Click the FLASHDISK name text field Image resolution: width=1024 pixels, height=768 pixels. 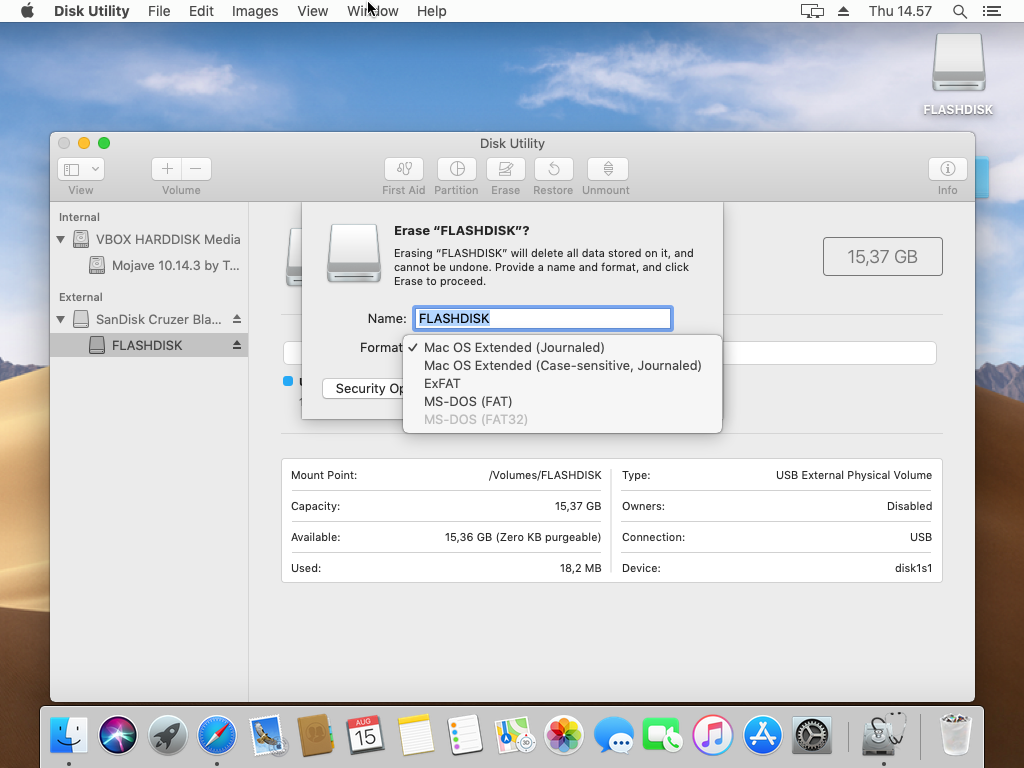pos(541,317)
